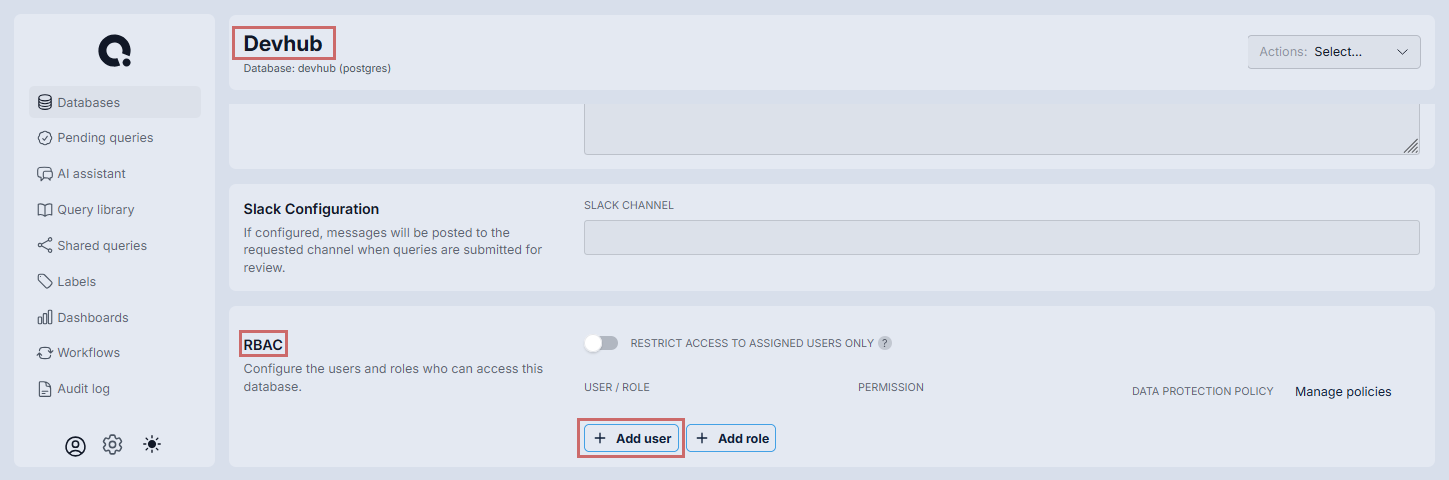Toggle restrict access to assigned users
This screenshot has height=480, width=1449.
pyautogui.click(x=601, y=343)
